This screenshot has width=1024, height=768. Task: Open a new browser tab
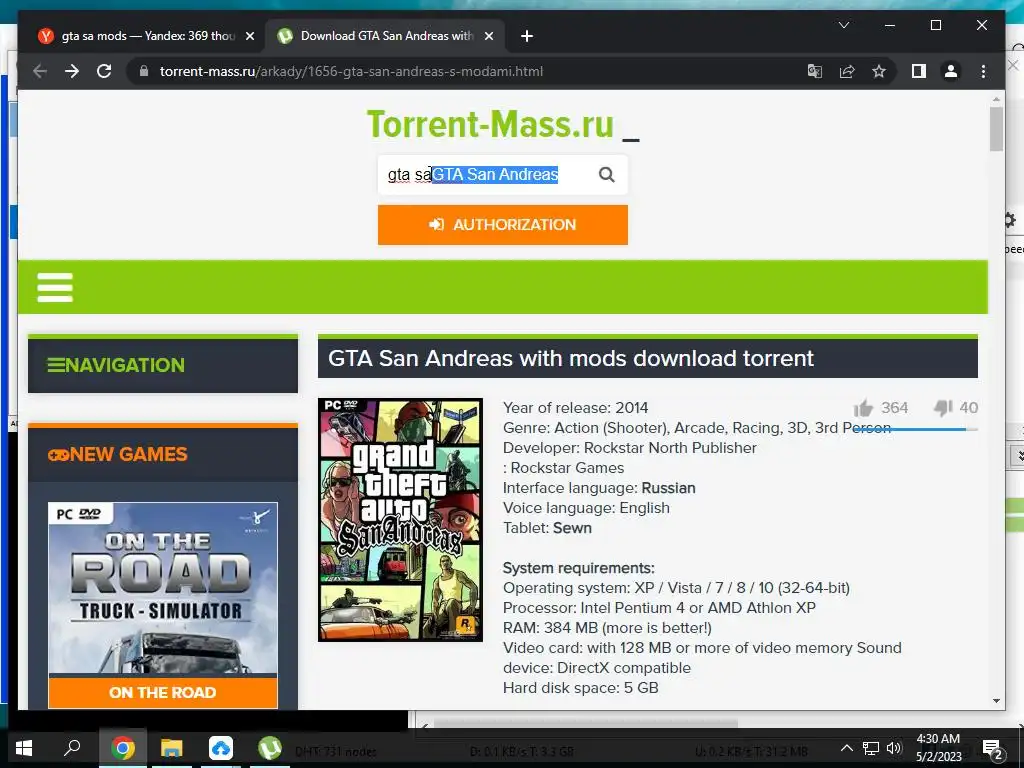coord(527,36)
